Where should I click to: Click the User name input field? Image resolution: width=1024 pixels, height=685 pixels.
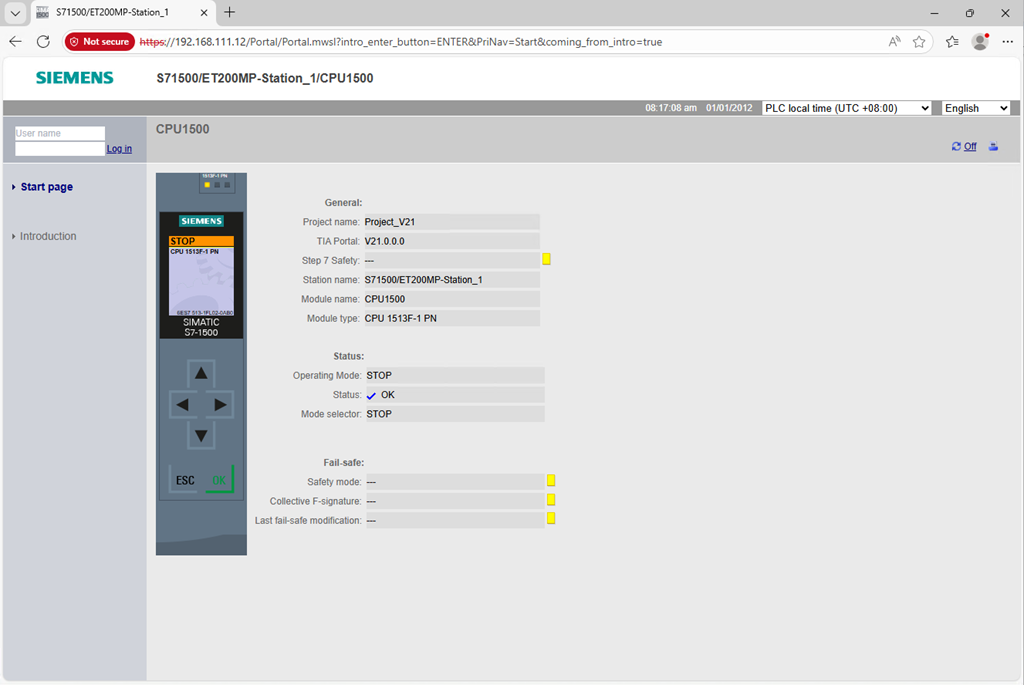60,133
